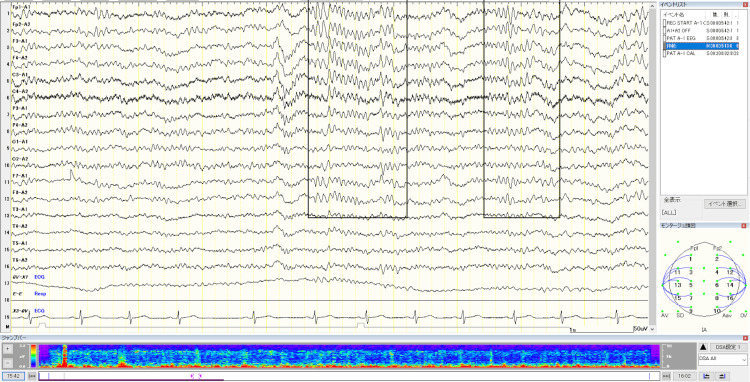Screen dimensions: 750x382
Task: Click the timeline position slider bar
Action: [349, 376]
